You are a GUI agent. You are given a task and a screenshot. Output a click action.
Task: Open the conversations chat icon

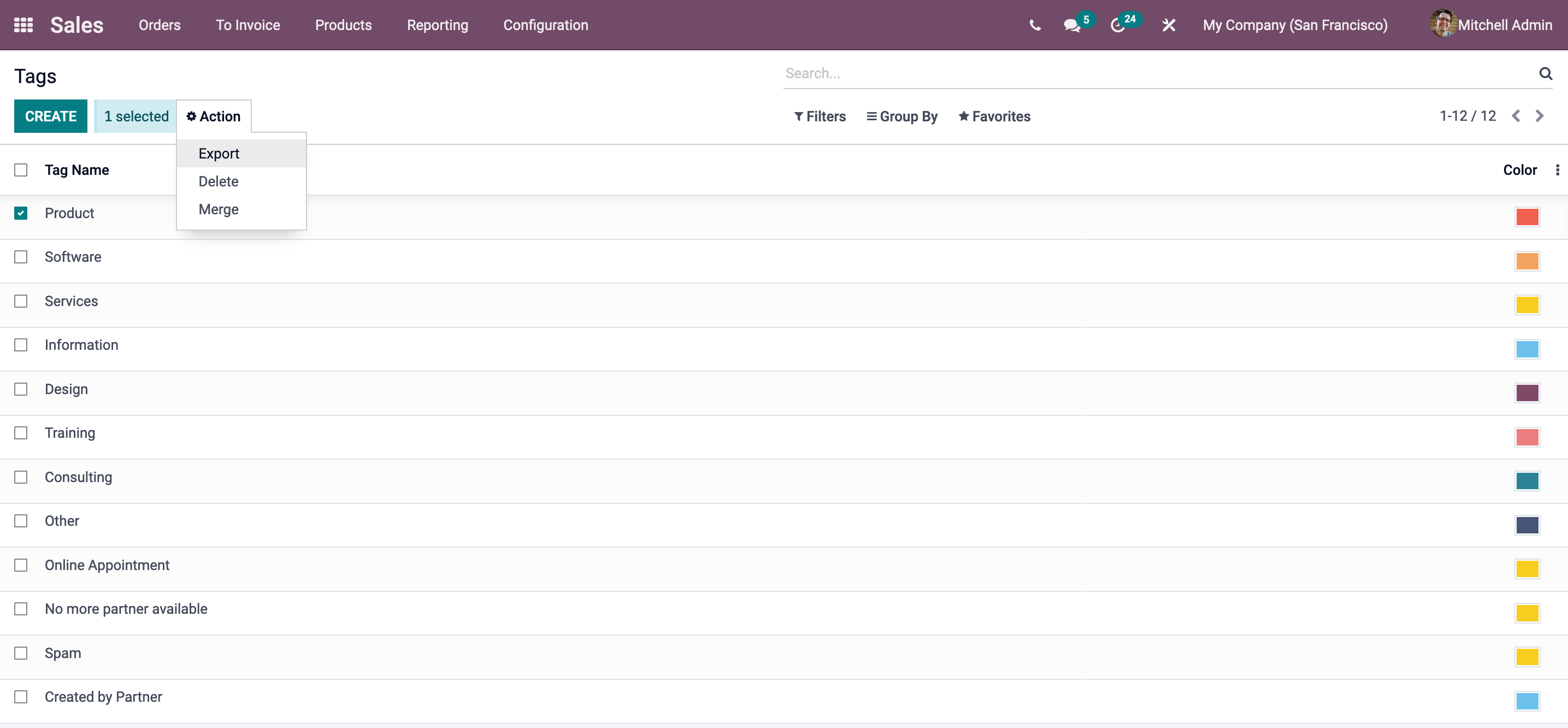(x=1072, y=25)
